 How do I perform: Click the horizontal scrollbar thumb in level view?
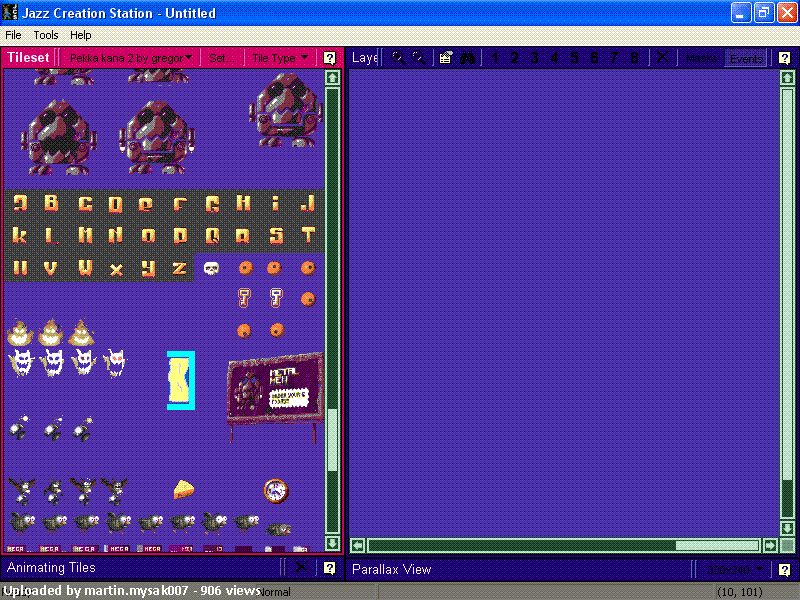point(717,545)
